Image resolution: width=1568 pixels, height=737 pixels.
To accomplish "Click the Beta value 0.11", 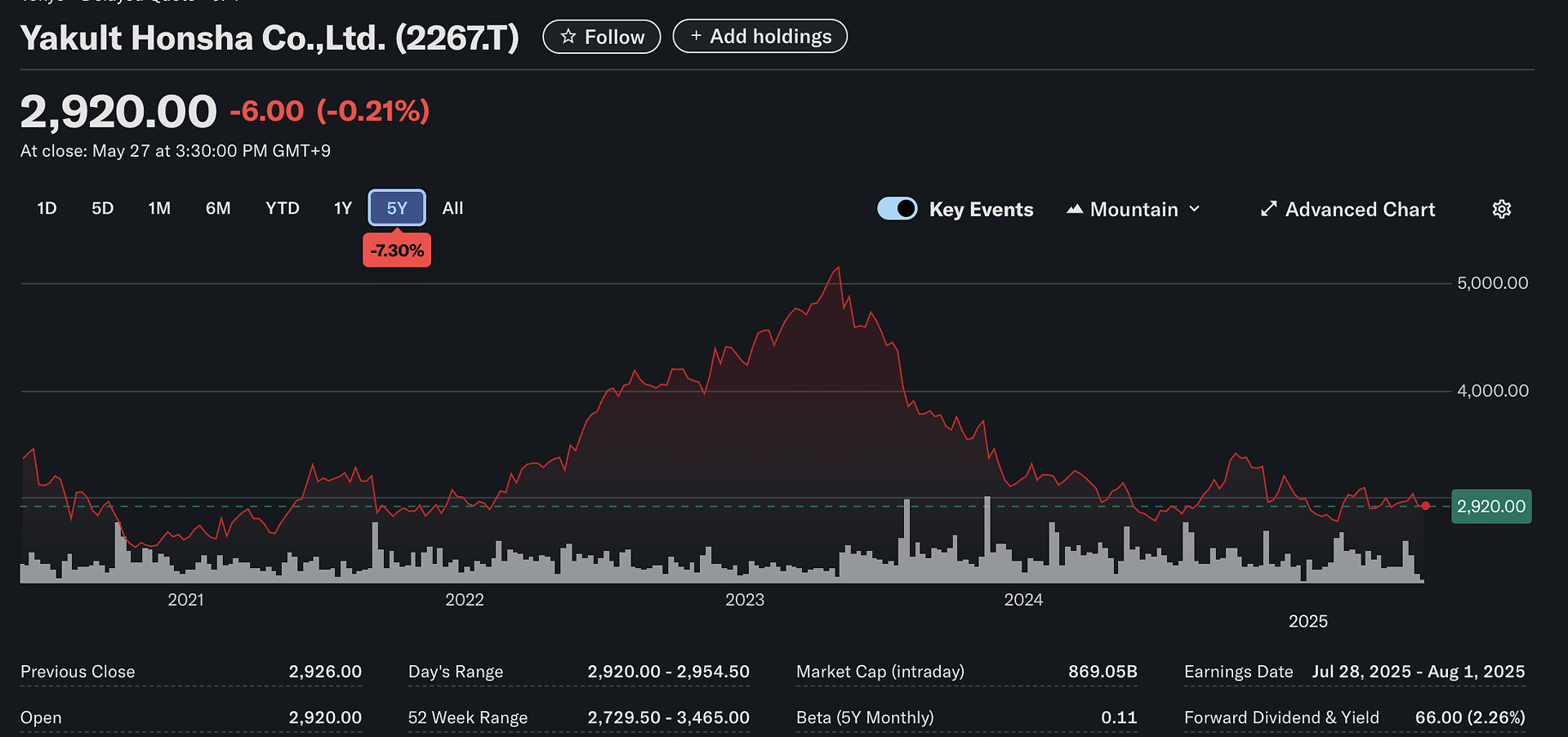I will (1119, 717).
